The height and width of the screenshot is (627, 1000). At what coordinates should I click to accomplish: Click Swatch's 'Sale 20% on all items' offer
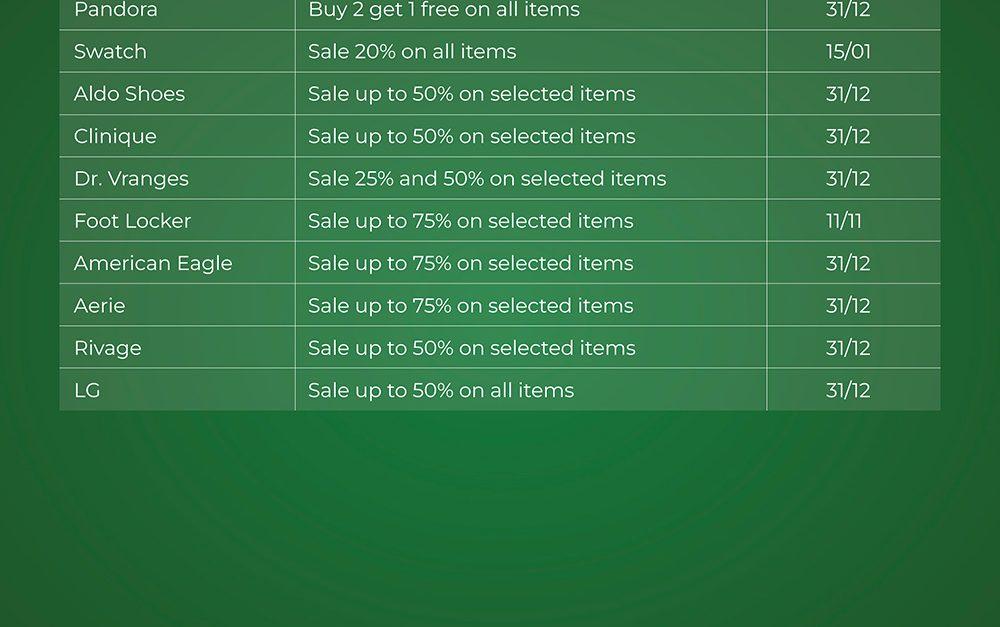(412, 51)
